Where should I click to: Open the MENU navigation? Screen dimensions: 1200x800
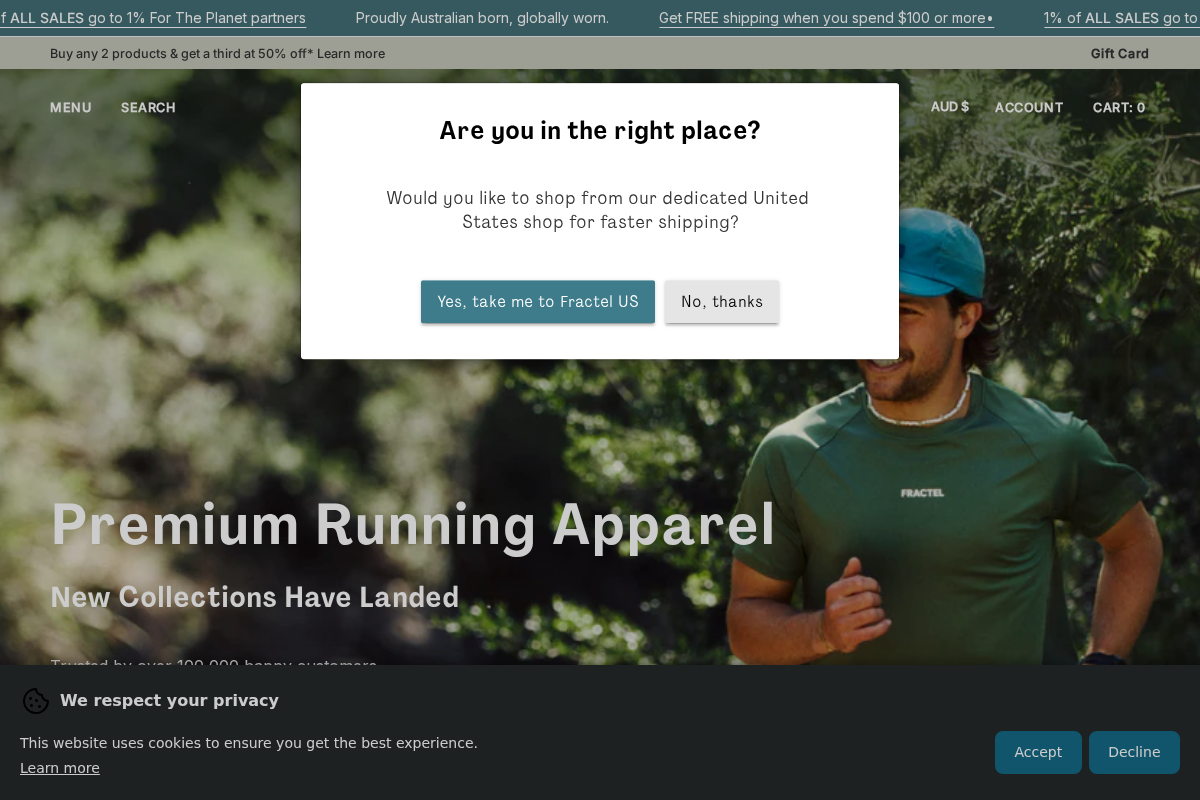coord(71,107)
